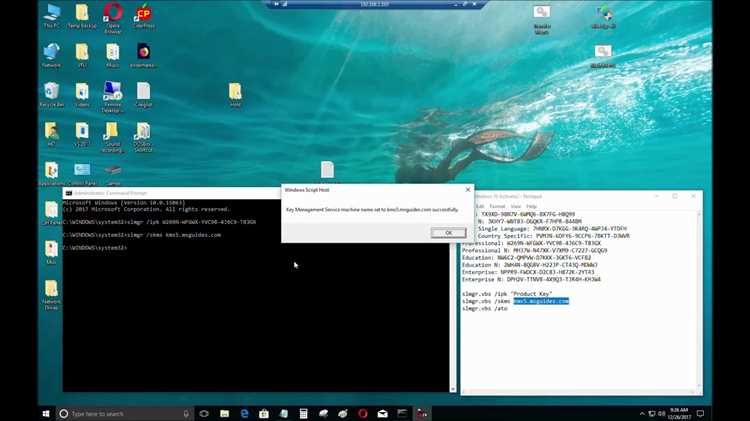The width and height of the screenshot is (750, 421).
Task: Open the Applications folder on the desktop
Action: tap(51, 174)
